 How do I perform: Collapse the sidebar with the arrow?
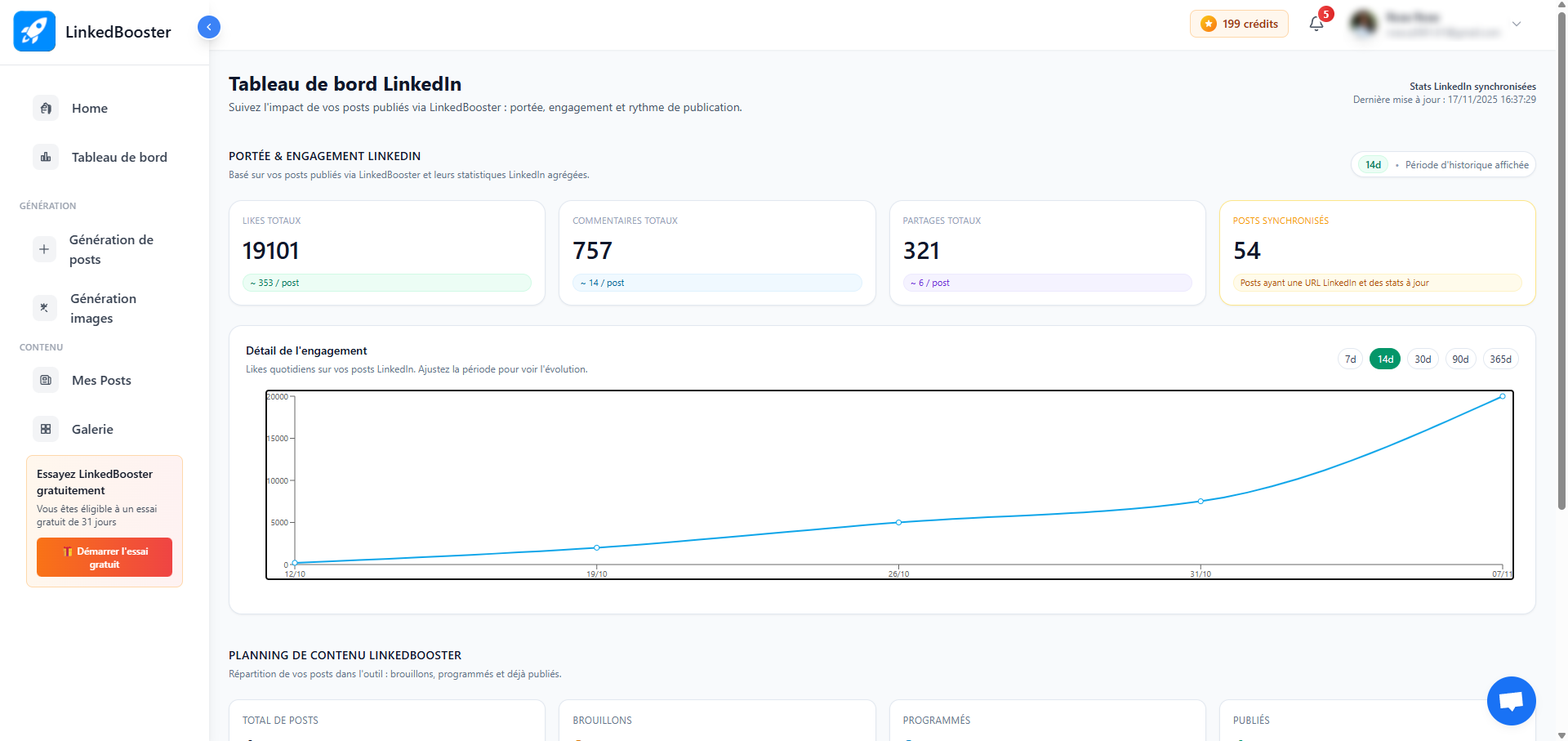208,26
